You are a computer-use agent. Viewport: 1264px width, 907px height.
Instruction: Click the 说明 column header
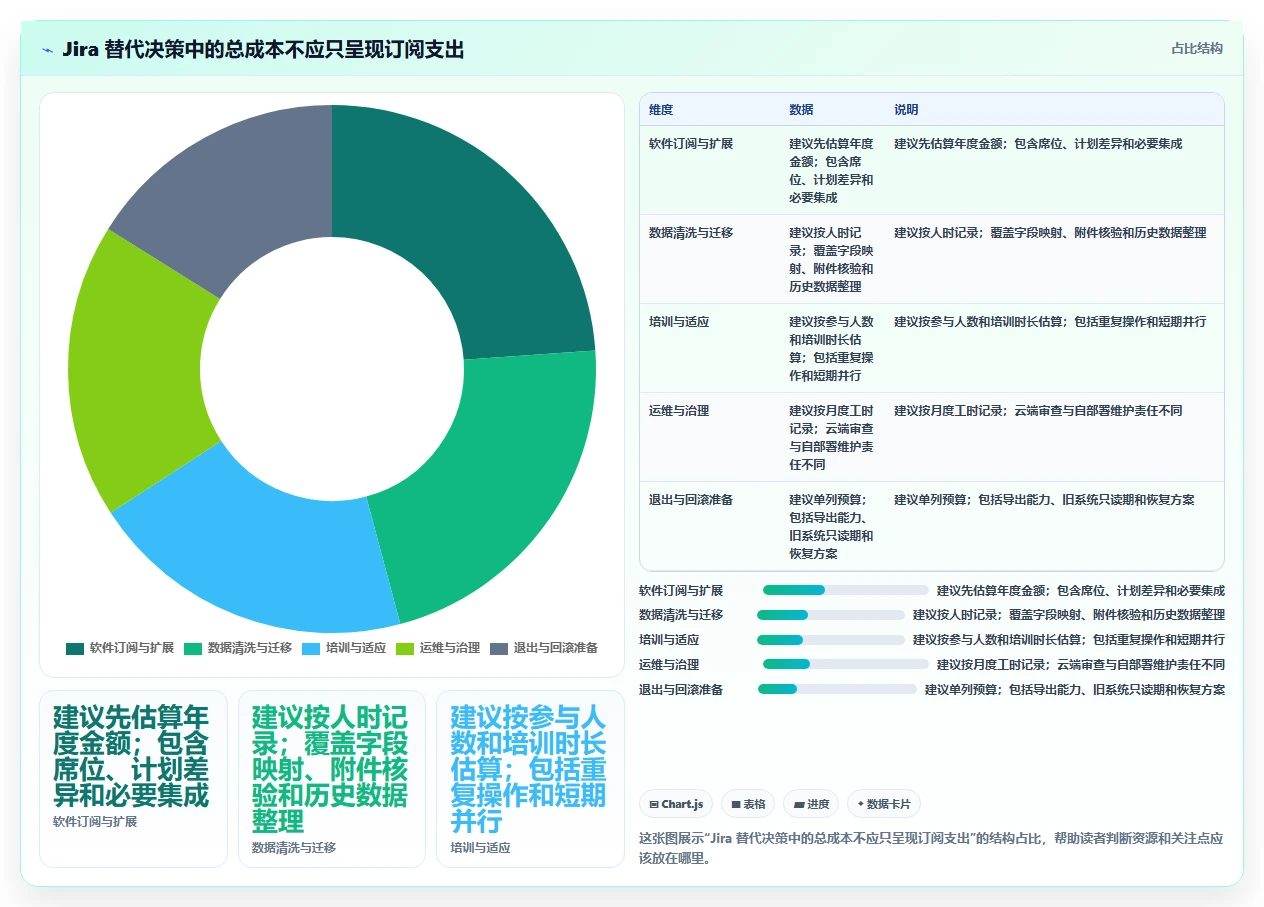pos(906,110)
